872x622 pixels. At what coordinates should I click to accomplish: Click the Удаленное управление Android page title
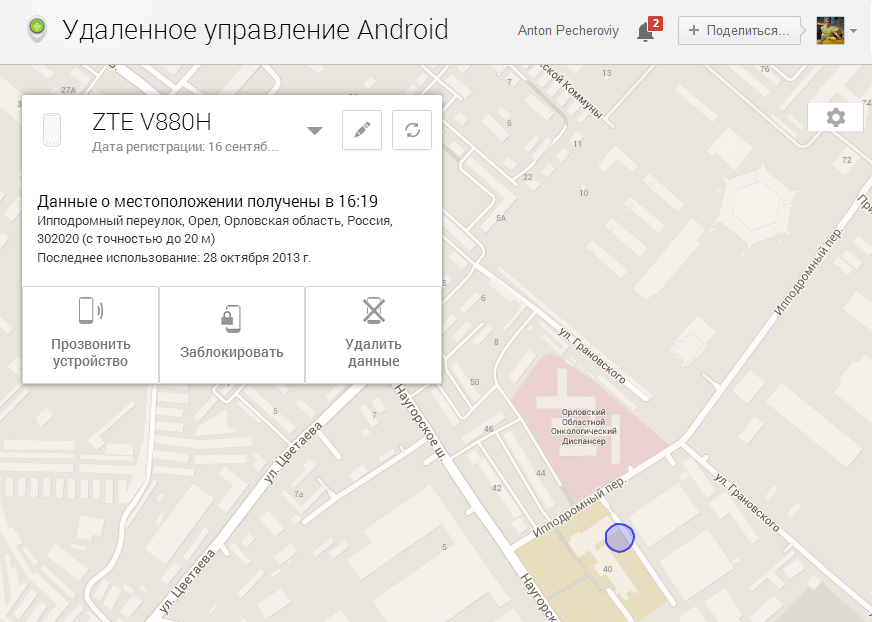click(x=255, y=30)
